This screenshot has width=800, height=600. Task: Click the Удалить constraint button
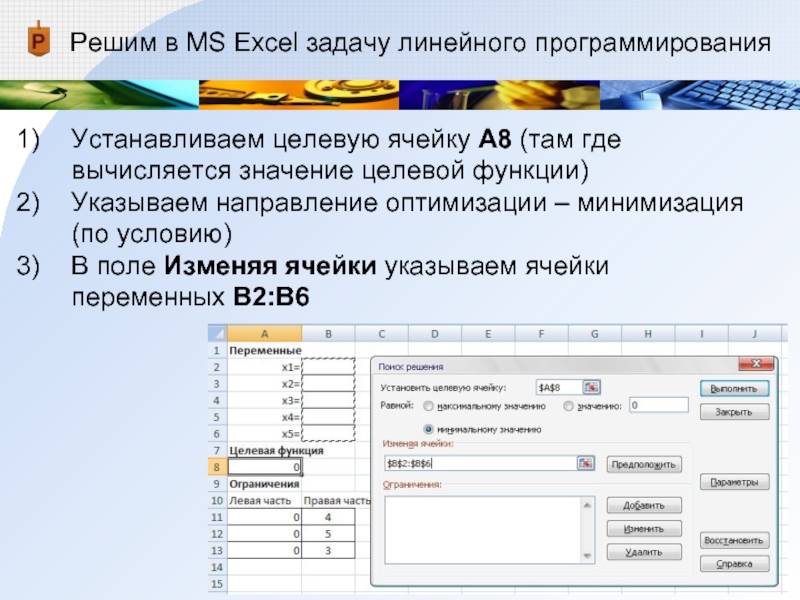click(644, 552)
